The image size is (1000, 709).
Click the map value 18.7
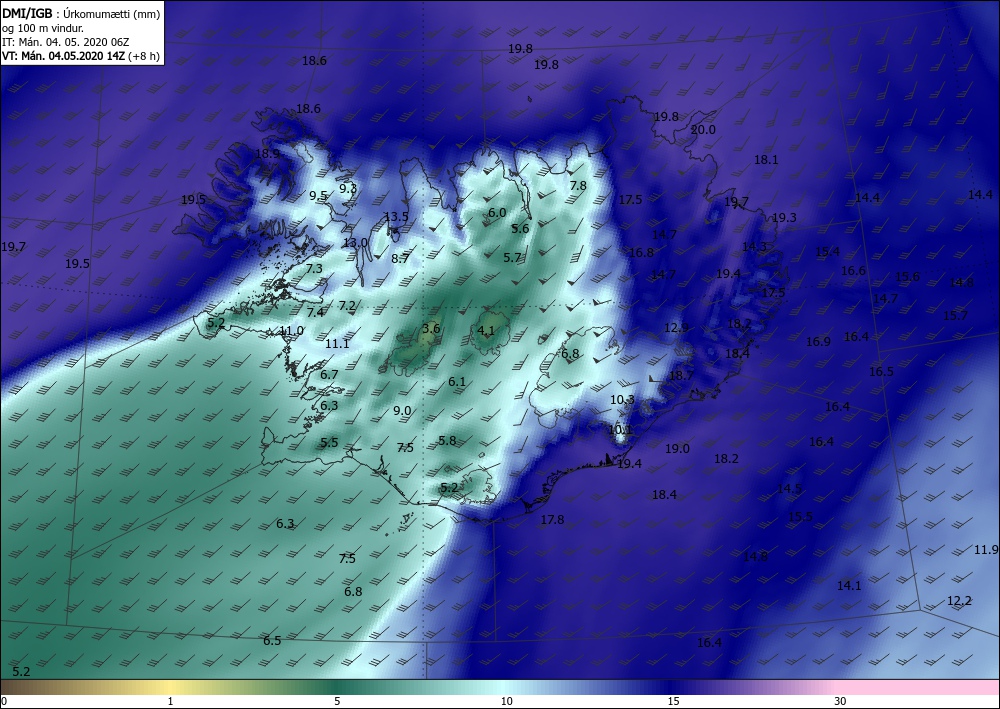[x=680, y=376]
